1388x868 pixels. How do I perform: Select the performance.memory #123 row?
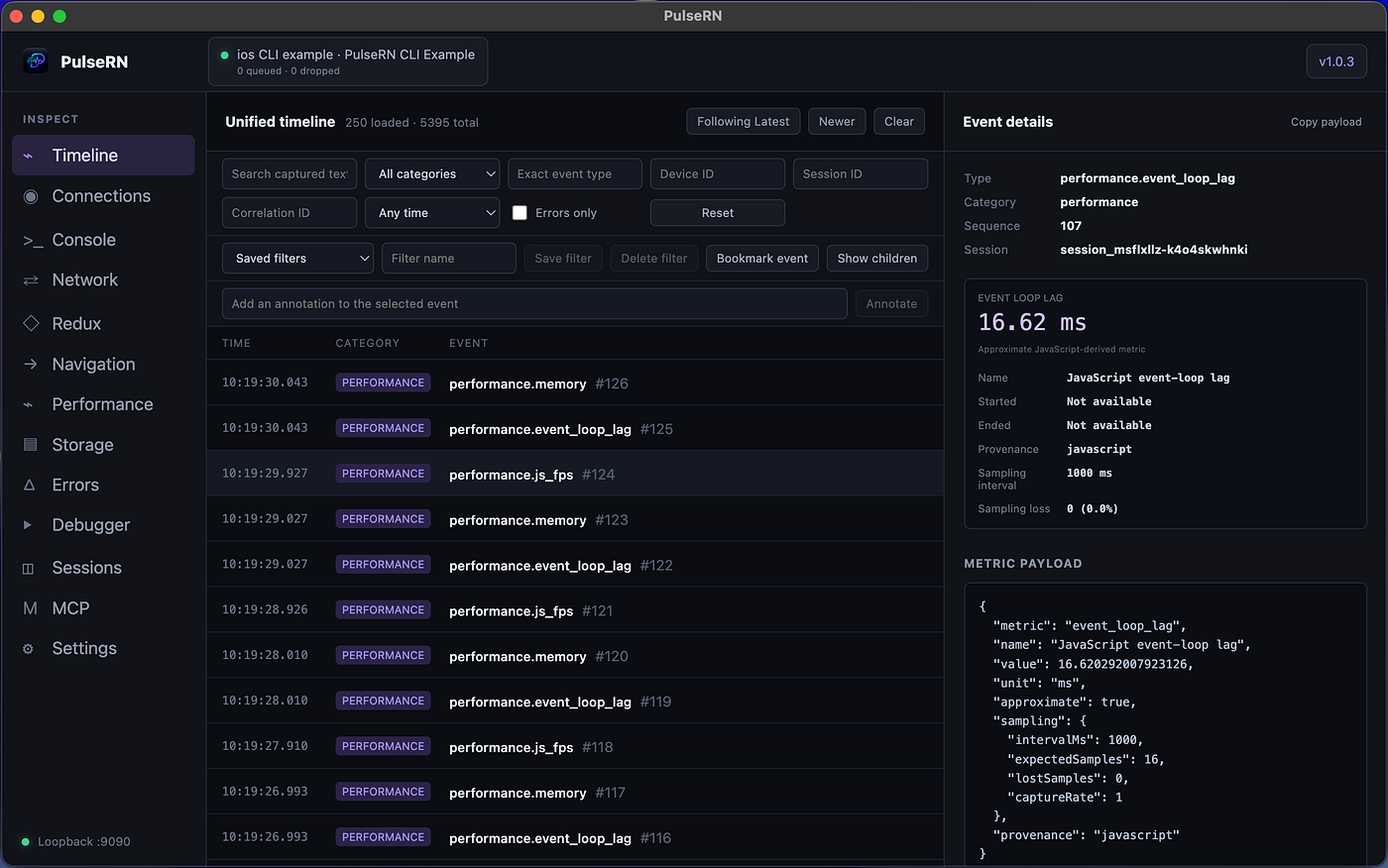click(x=575, y=519)
